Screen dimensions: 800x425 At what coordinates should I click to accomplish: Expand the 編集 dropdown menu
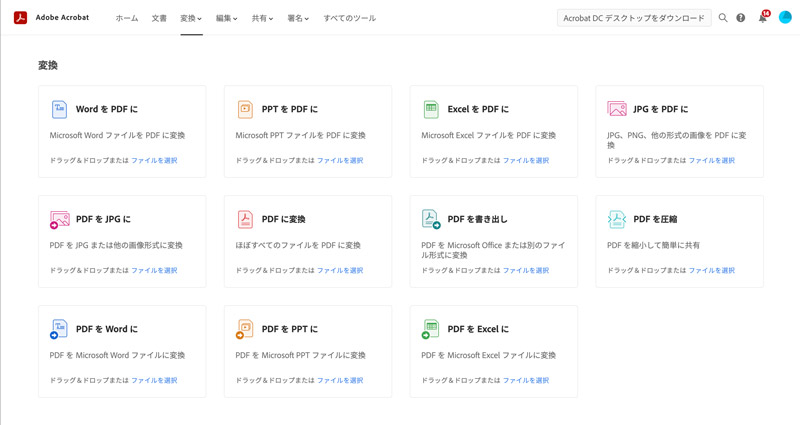point(227,18)
